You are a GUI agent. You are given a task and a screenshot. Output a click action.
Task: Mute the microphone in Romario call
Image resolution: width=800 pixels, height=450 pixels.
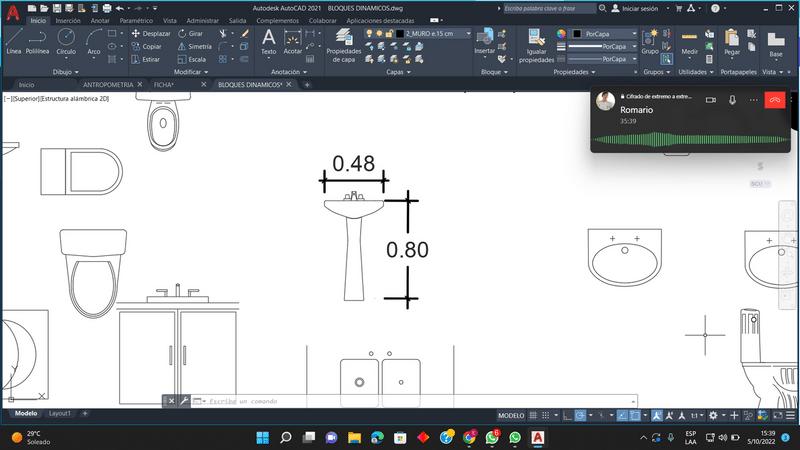pyautogui.click(x=732, y=100)
